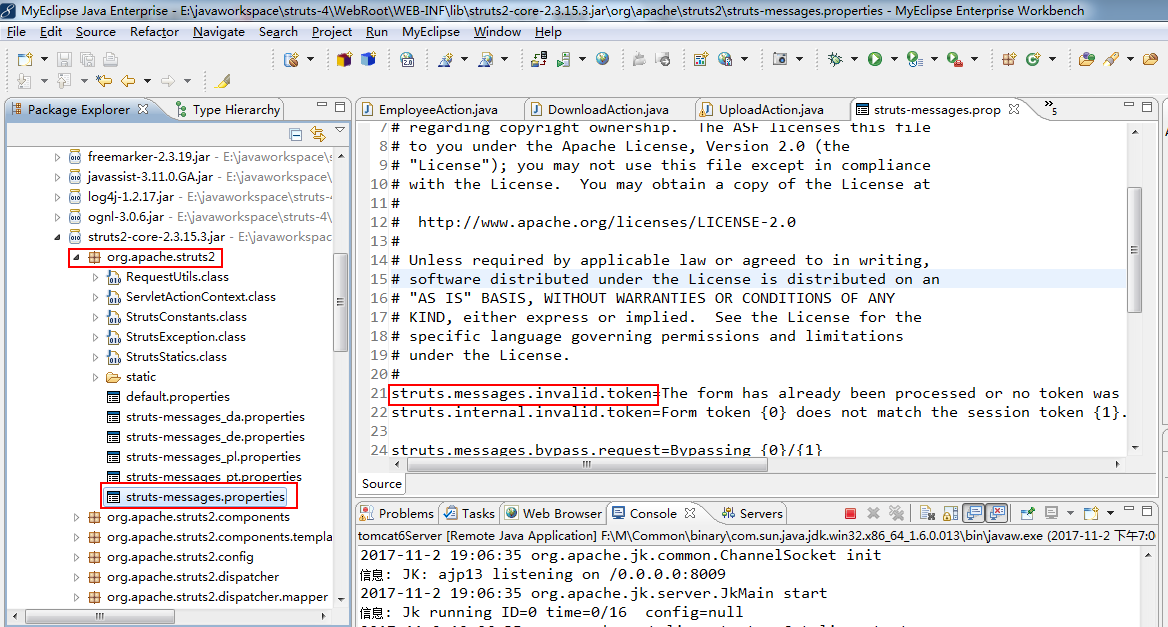This screenshot has width=1168, height=627.
Task: Click the New wizard toolbar icon
Action: [25, 59]
